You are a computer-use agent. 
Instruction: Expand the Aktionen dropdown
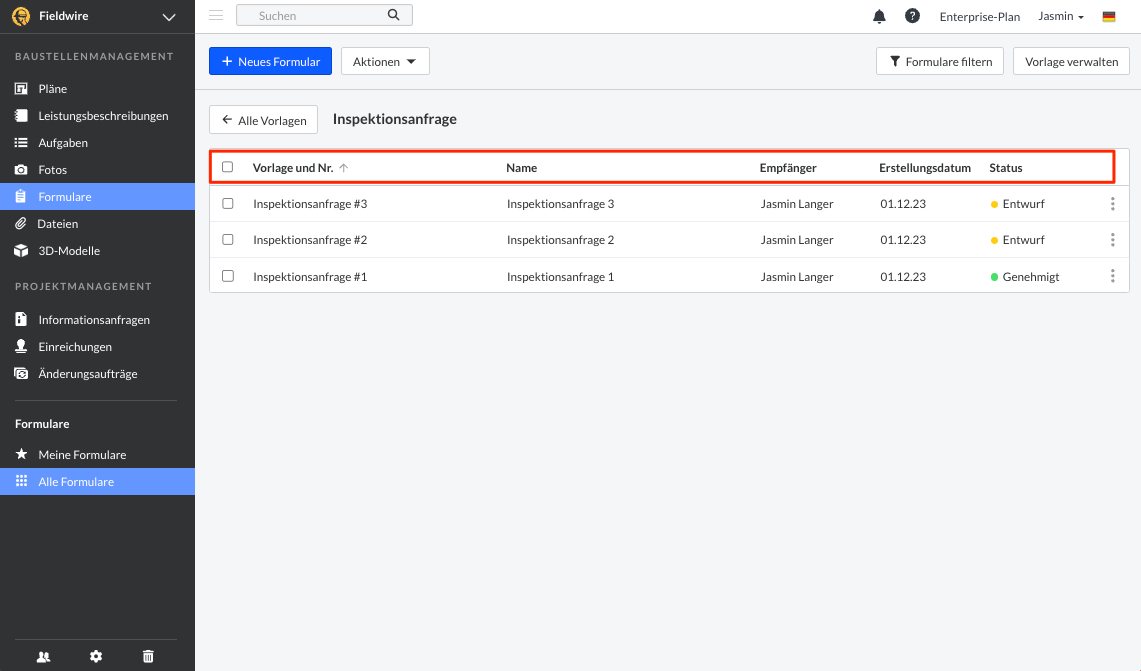point(385,61)
